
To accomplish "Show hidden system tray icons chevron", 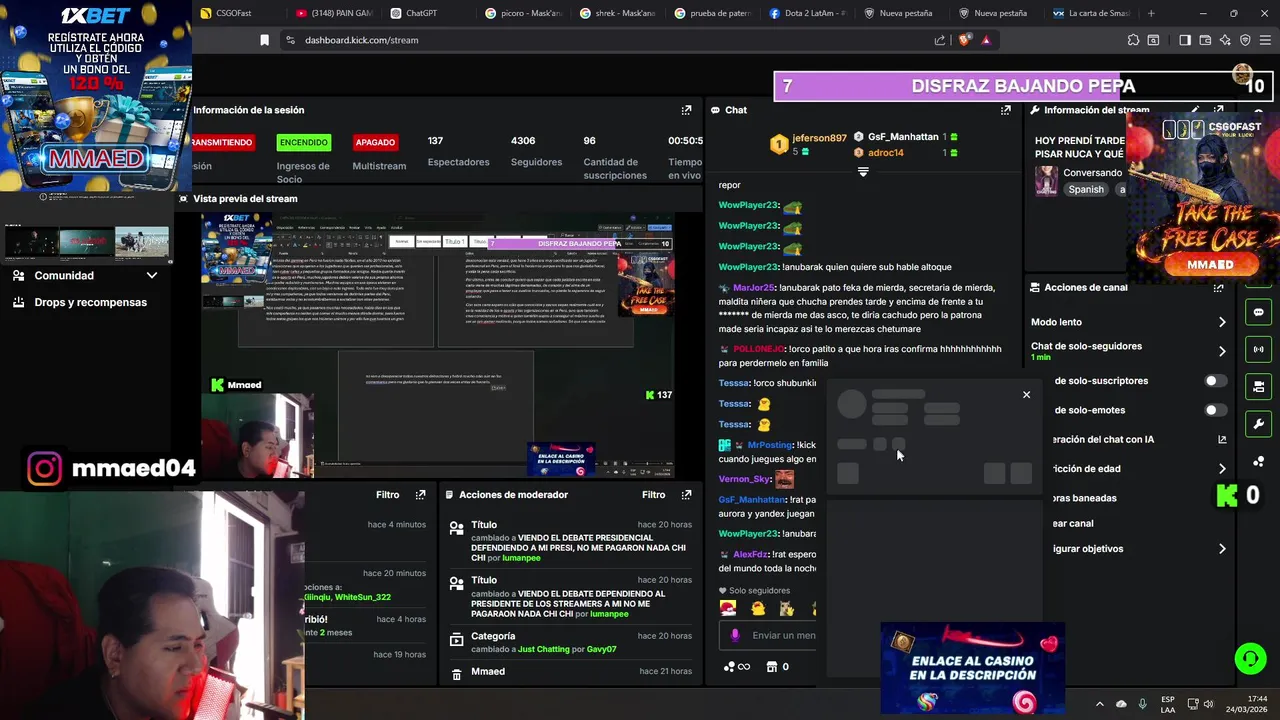I will [1099, 704].
